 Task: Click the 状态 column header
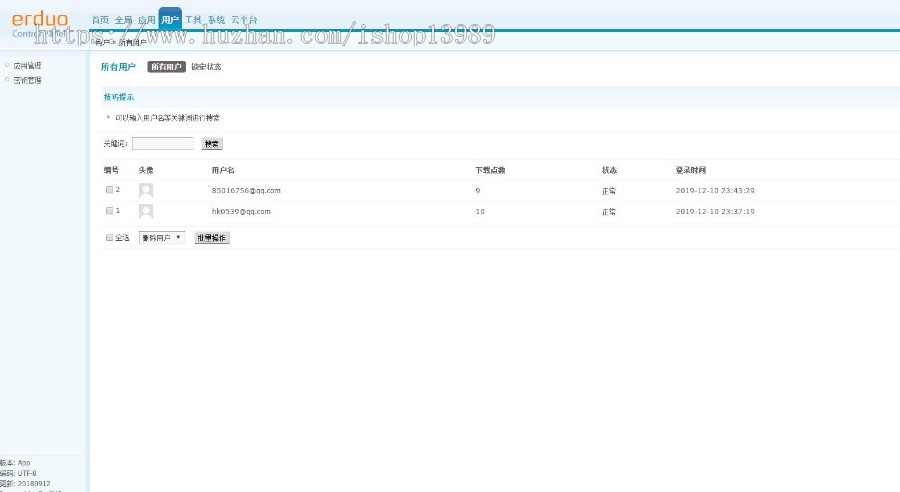click(x=609, y=170)
